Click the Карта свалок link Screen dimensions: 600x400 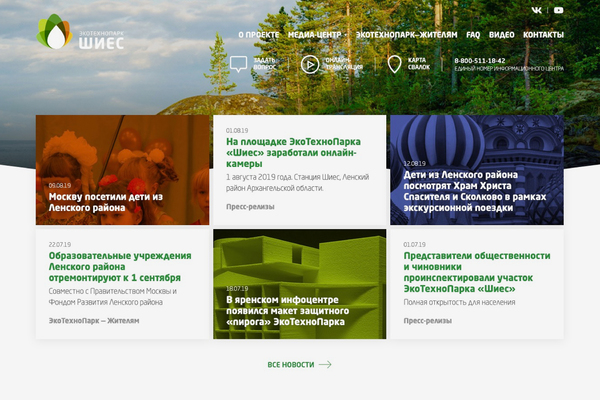click(x=419, y=64)
